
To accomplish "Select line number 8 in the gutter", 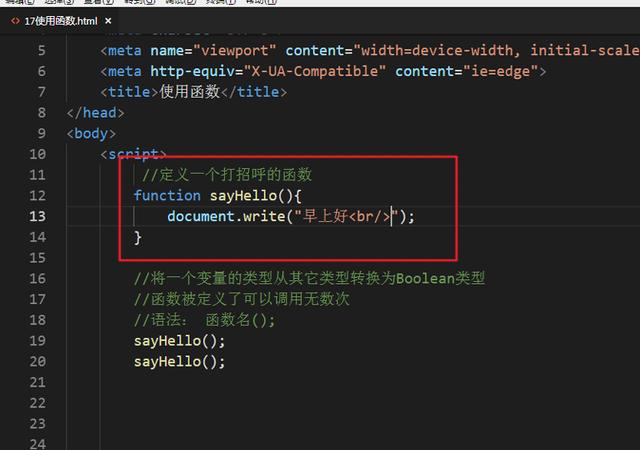I will pos(42,113).
